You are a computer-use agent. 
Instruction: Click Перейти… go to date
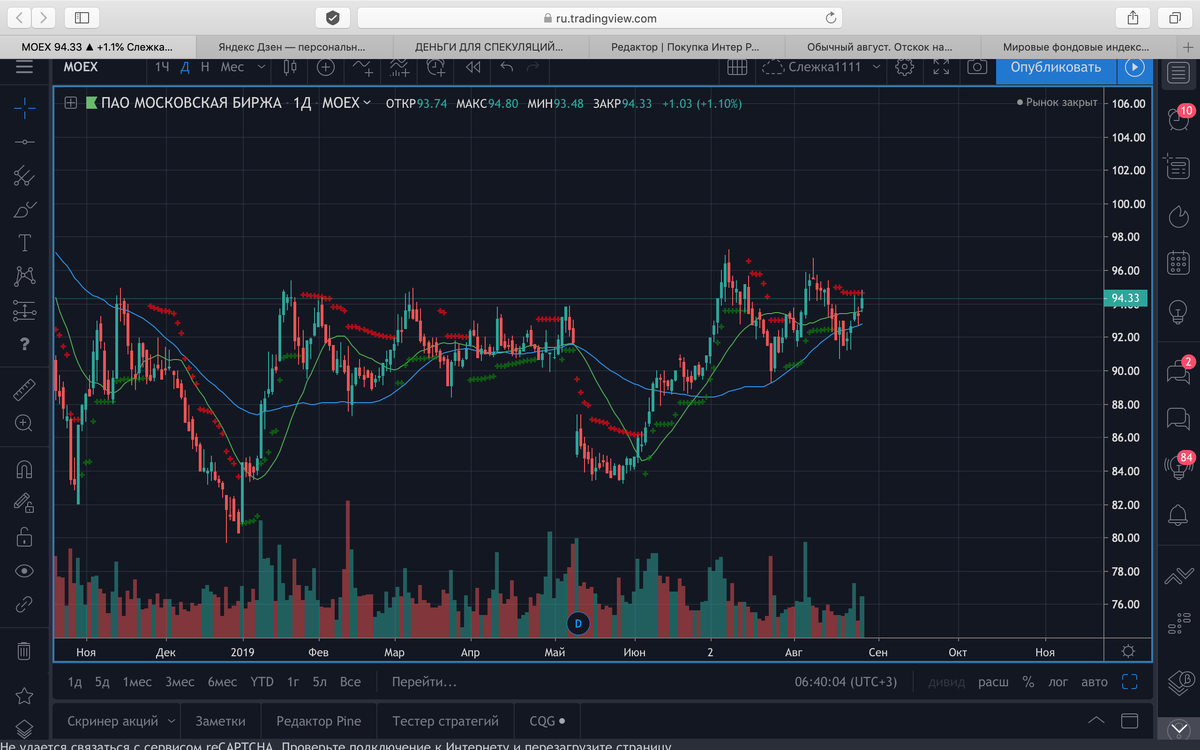point(424,682)
